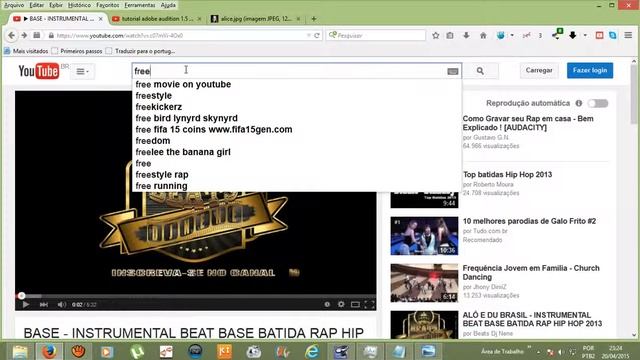This screenshot has width=640, height=360.
Task: Click the Fazer login button
Action: 590,70
